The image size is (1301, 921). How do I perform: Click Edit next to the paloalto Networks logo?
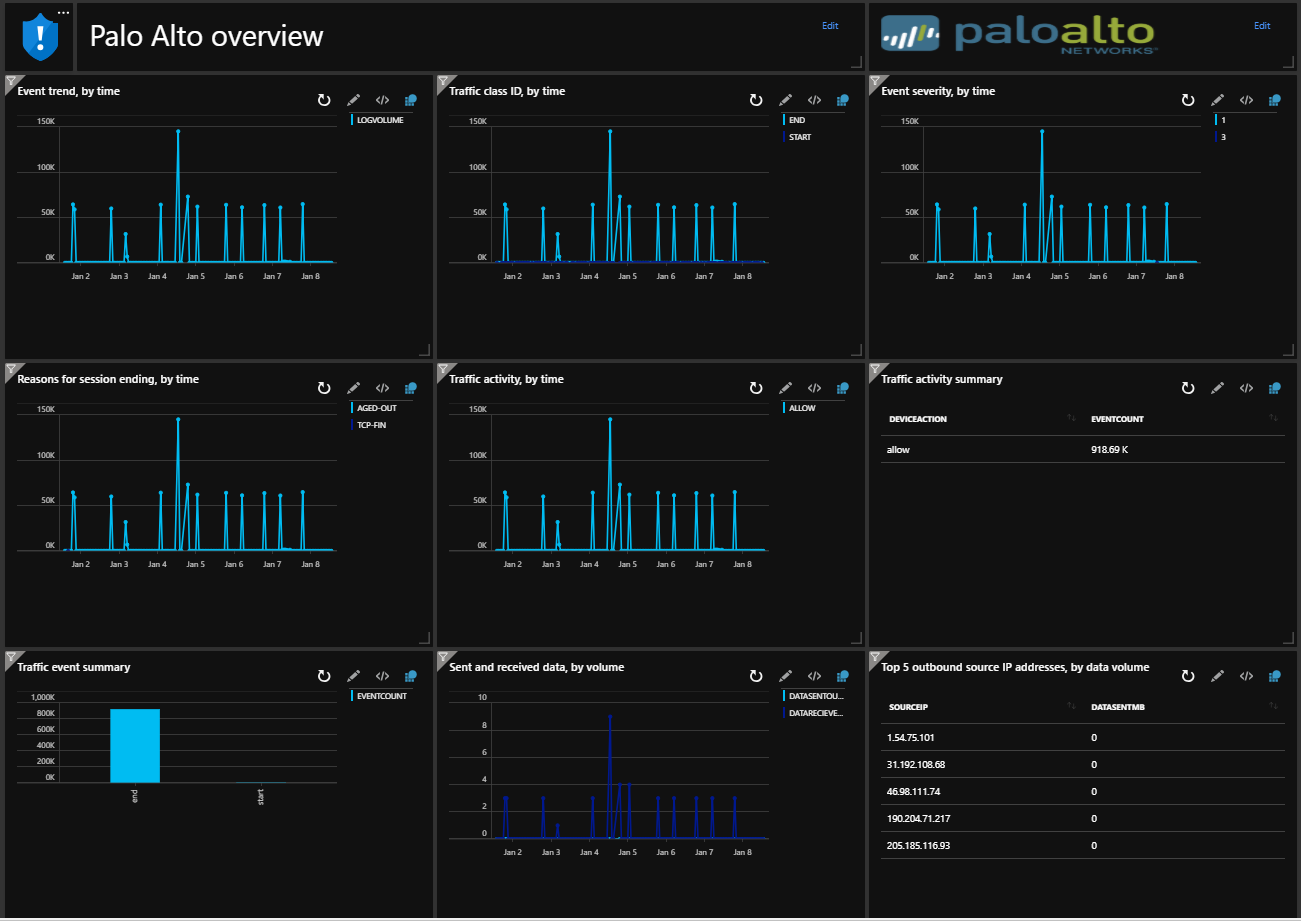pos(1262,26)
